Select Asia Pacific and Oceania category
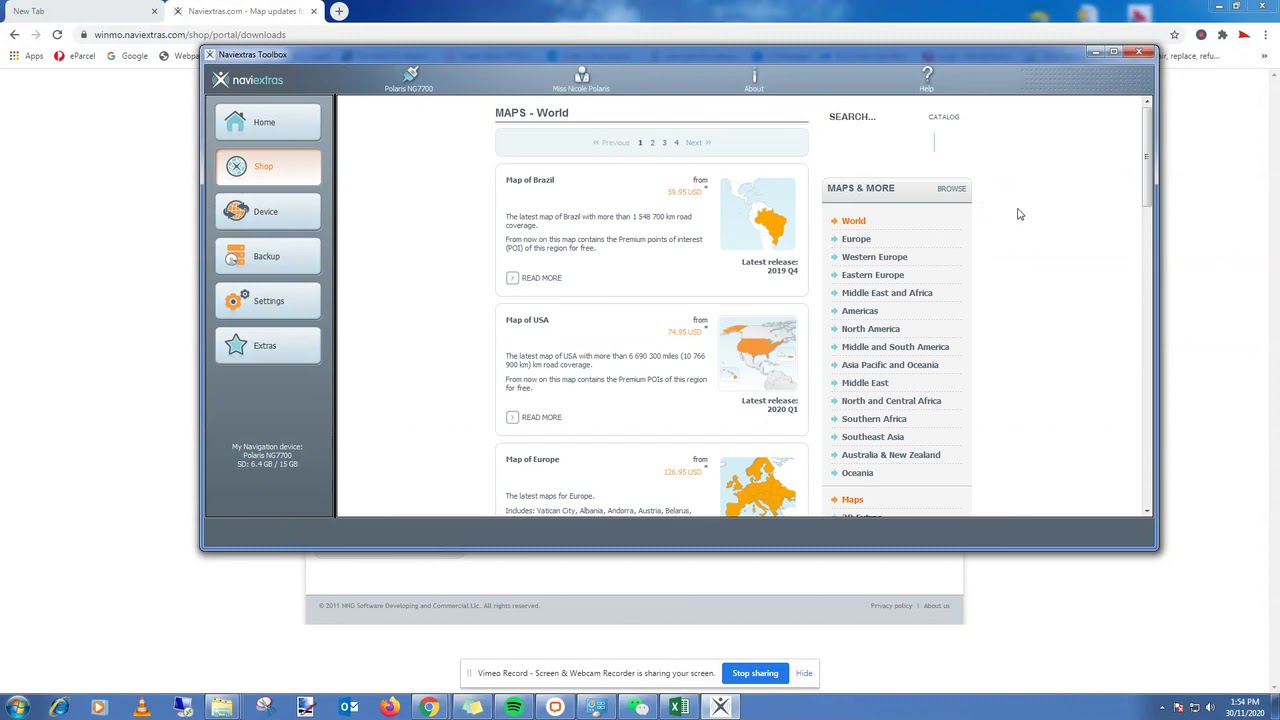 [x=890, y=365]
